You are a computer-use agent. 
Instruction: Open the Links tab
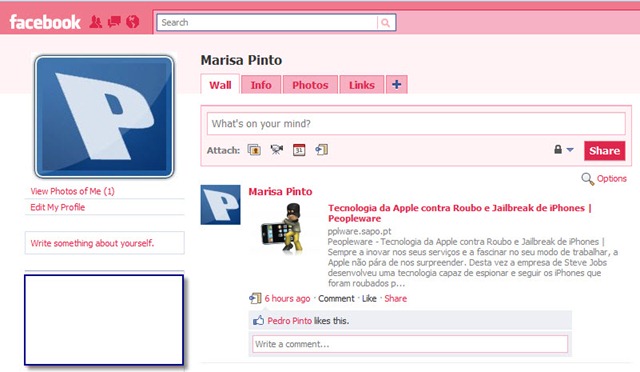pos(362,85)
